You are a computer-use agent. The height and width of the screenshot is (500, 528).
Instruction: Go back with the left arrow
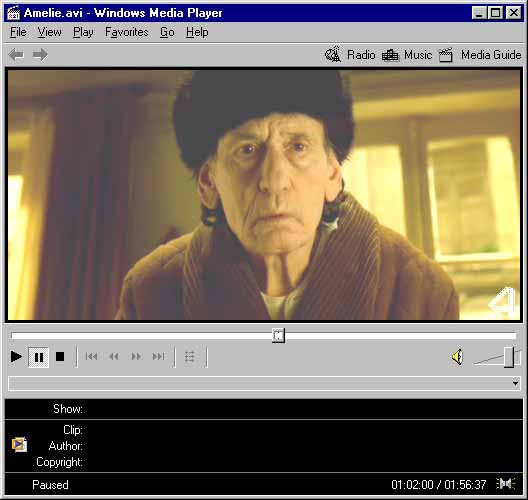16,55
